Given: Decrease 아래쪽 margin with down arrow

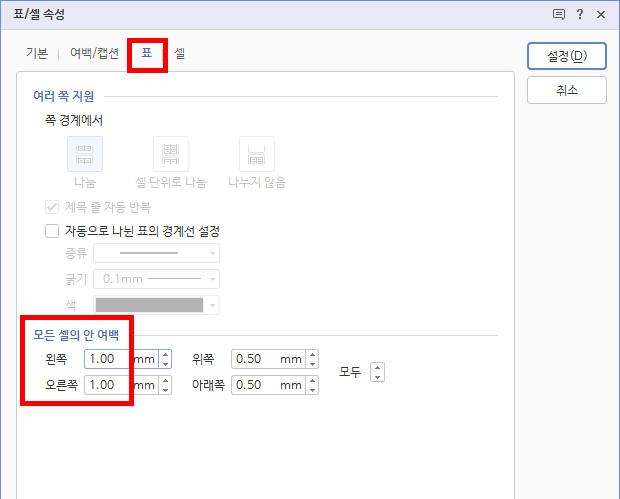Looking at the screenshot, I should 312,389.
